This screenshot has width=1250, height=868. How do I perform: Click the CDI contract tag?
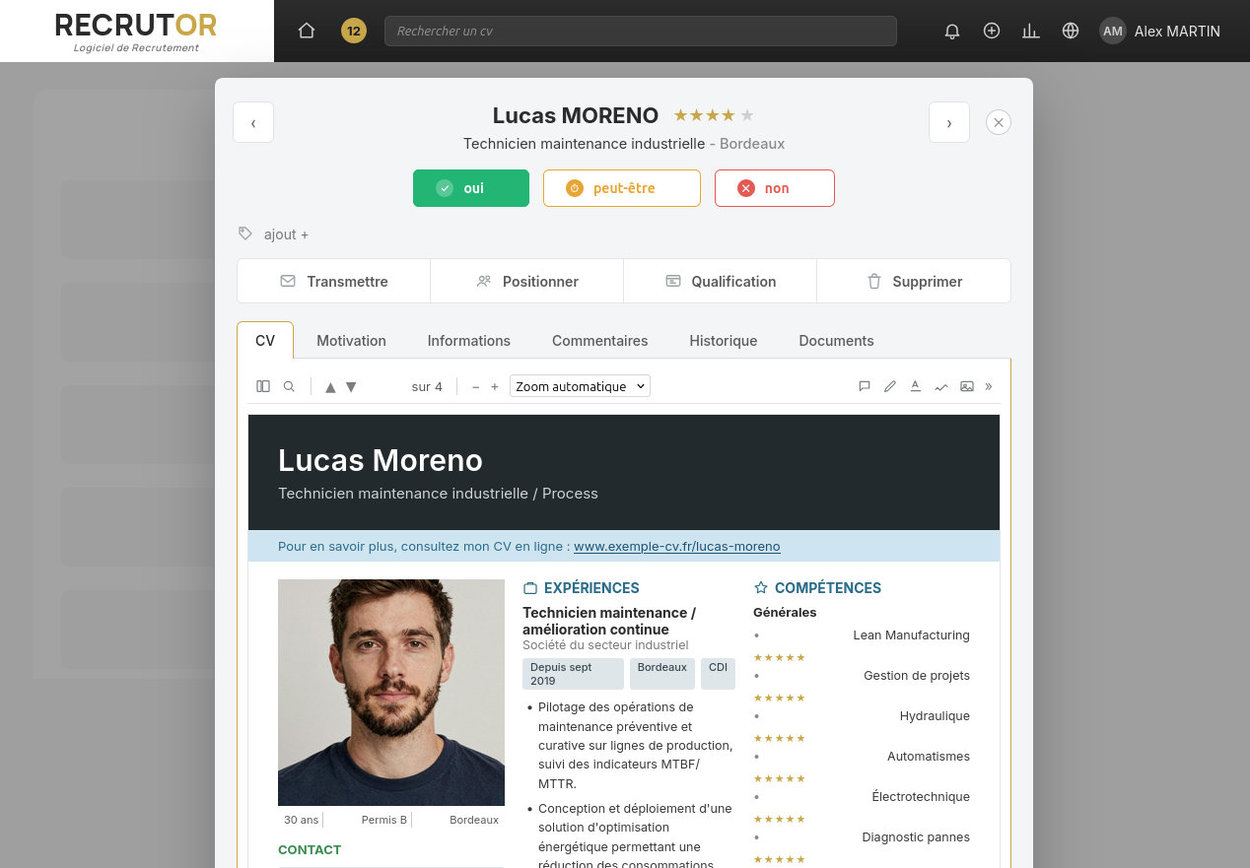point(718,674)
